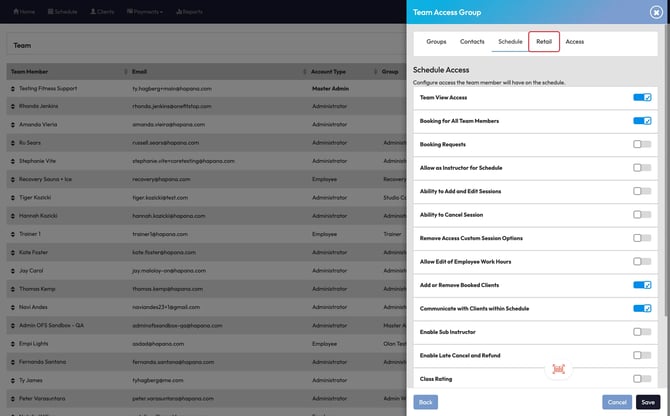The height and width of the screenshot is (416, 670).
Task: Disable the Team View Access toggle
Action: pos(641,97)
